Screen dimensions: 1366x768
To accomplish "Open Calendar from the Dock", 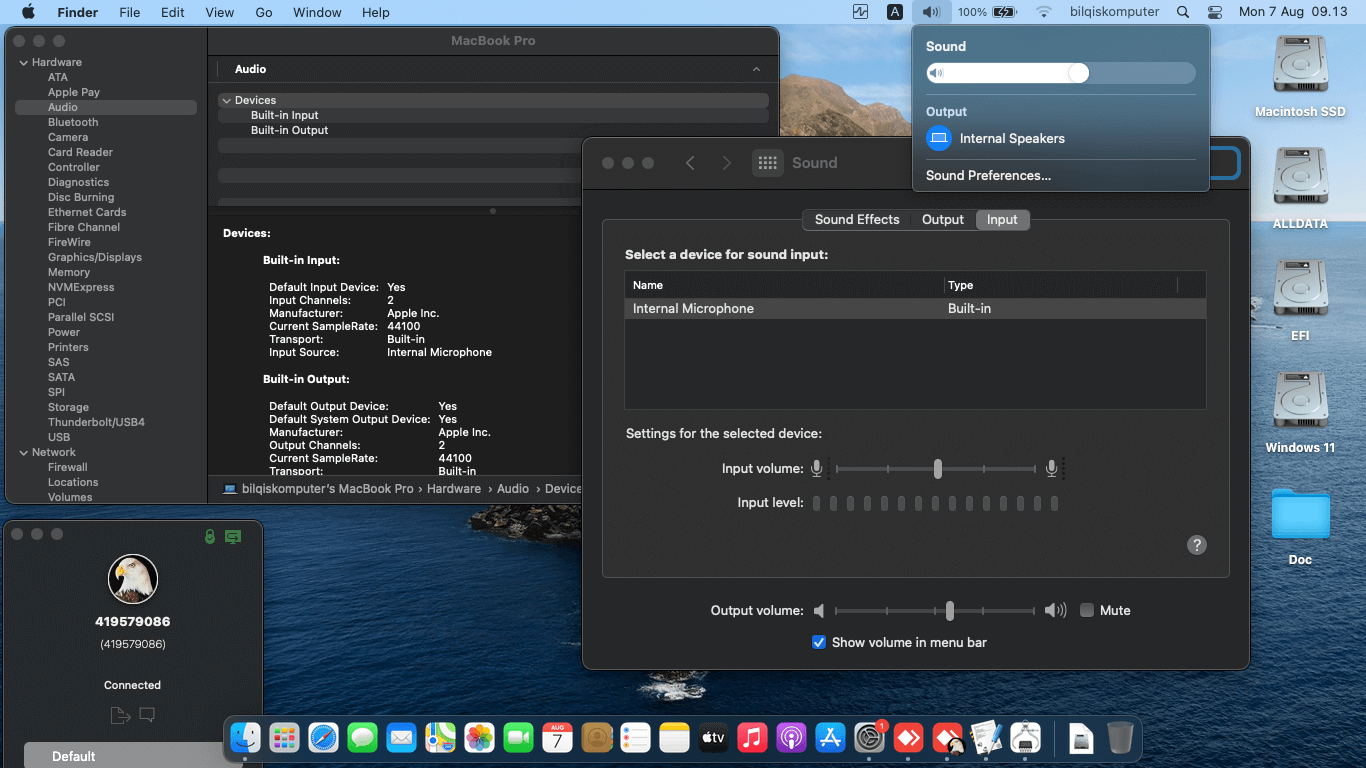I will pyautogui.click(x=558, y=738).
